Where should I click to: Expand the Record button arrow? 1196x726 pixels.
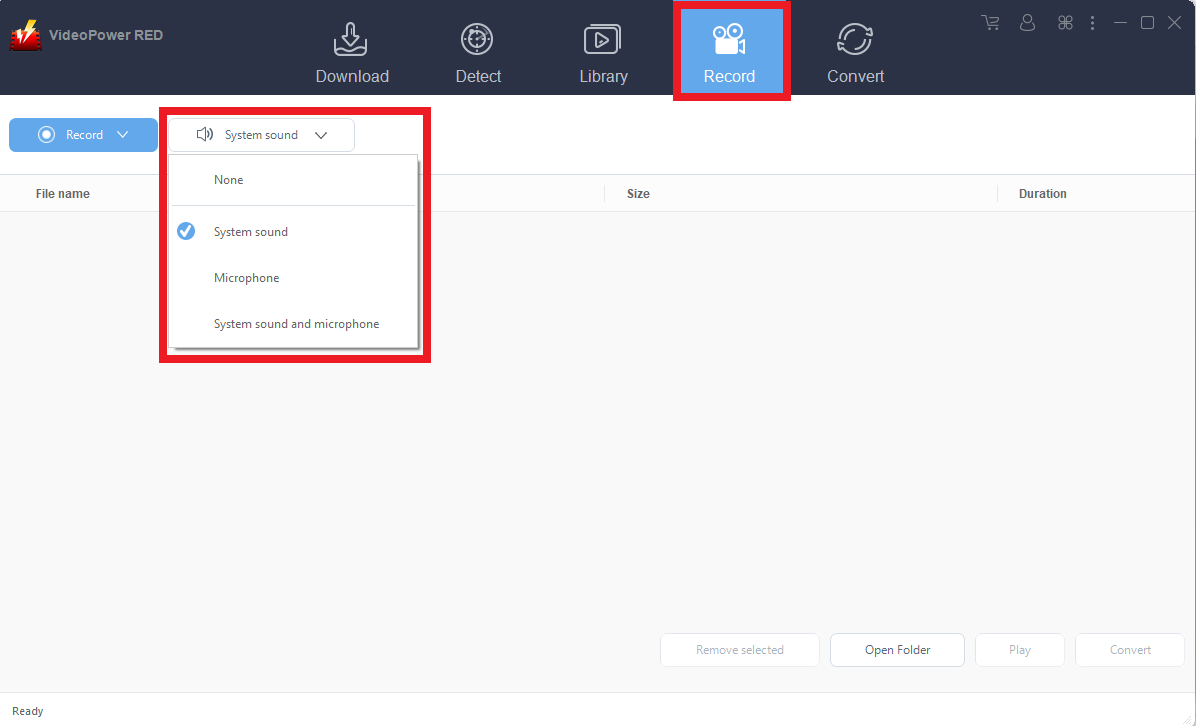[122, 135]
